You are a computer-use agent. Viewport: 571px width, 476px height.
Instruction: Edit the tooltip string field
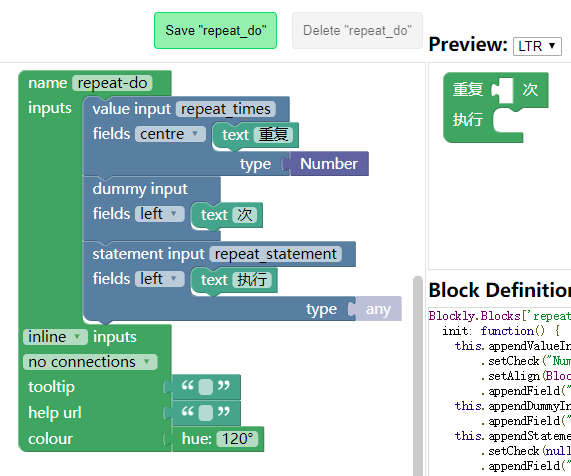(x=205, y=387)
